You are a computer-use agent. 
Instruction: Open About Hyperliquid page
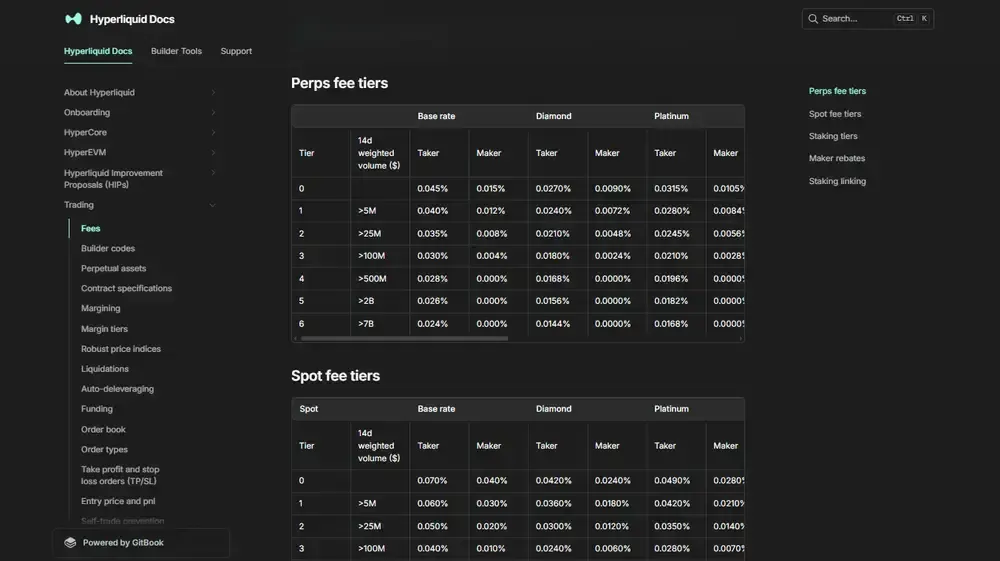(99, 92)
